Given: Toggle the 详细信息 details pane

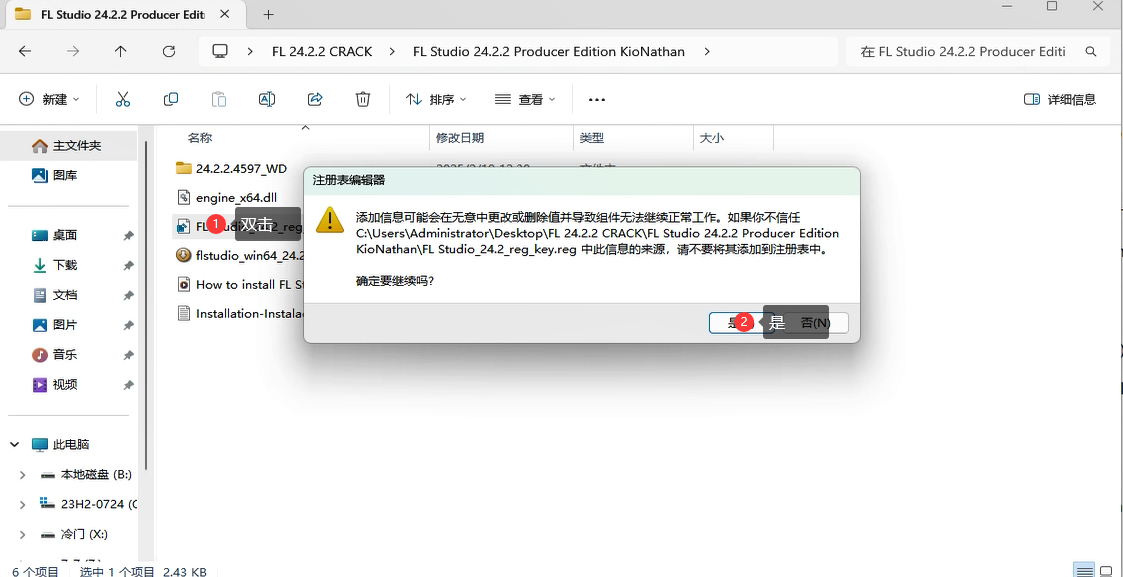Looking at the screenshot, I should point(1060,100).
